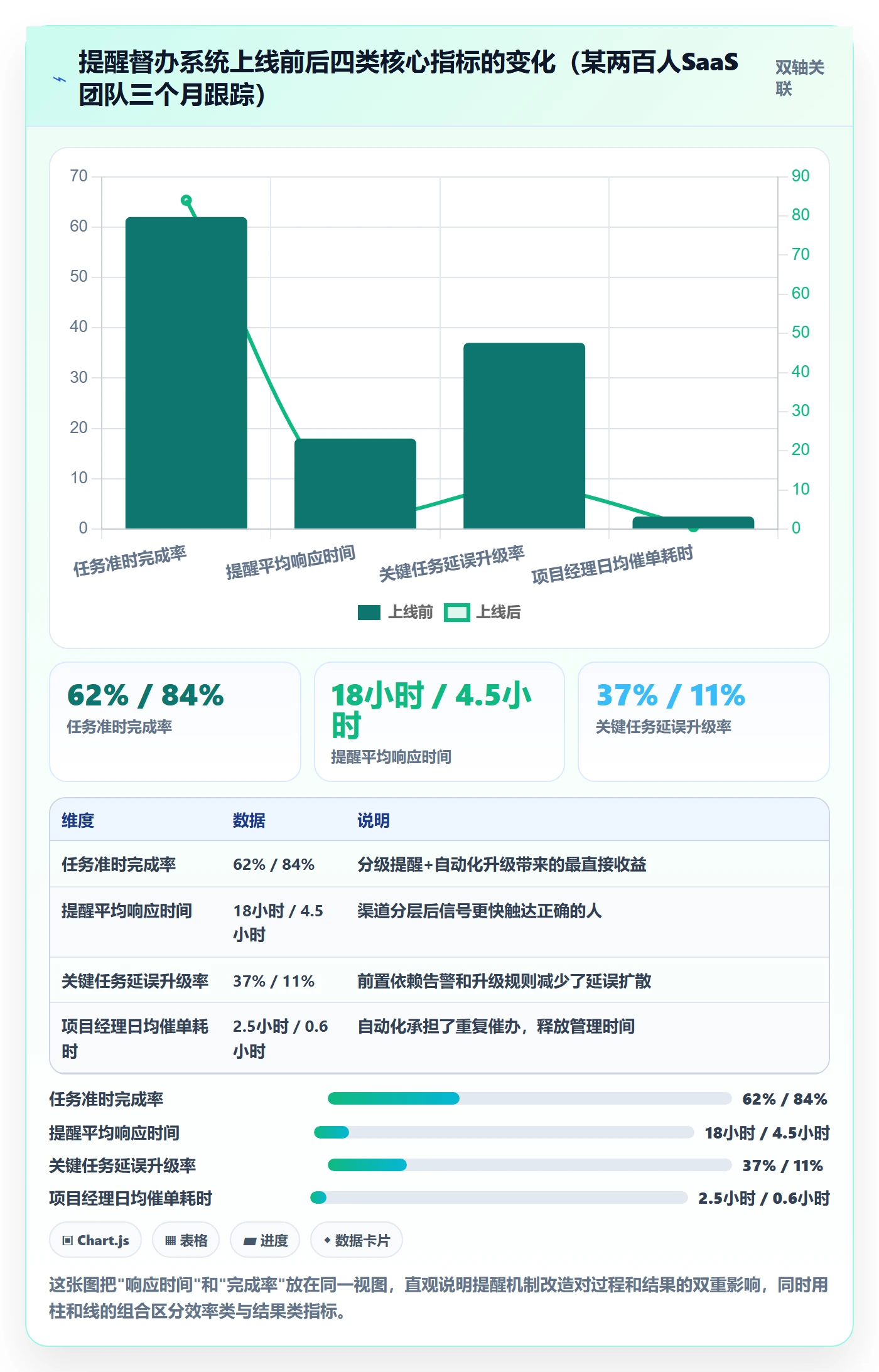879x1372 pixels.
Task: Click the 表格 tag chip
Action: 186,1240
